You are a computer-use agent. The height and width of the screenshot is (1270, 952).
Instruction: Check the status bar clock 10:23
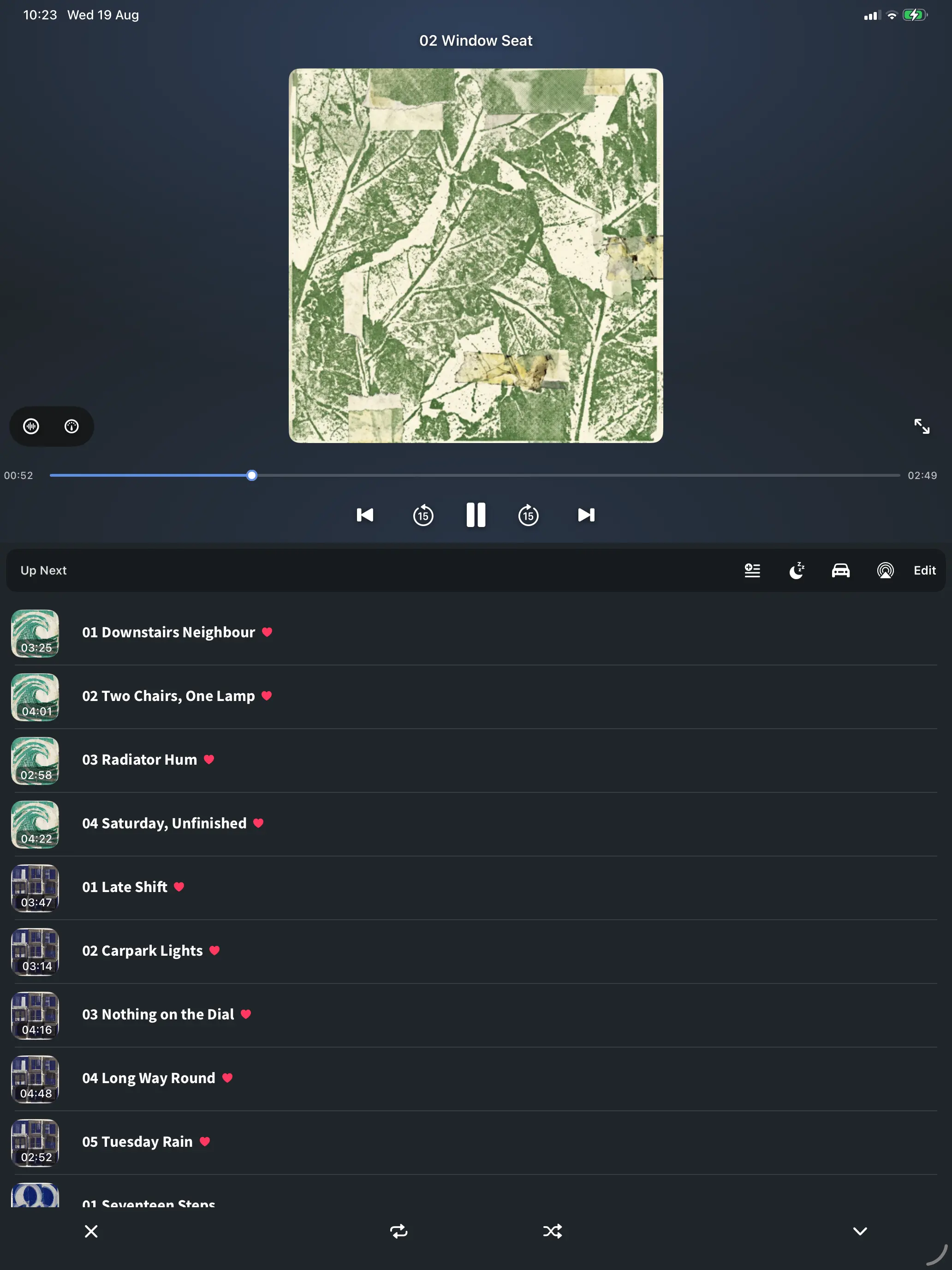40,15
